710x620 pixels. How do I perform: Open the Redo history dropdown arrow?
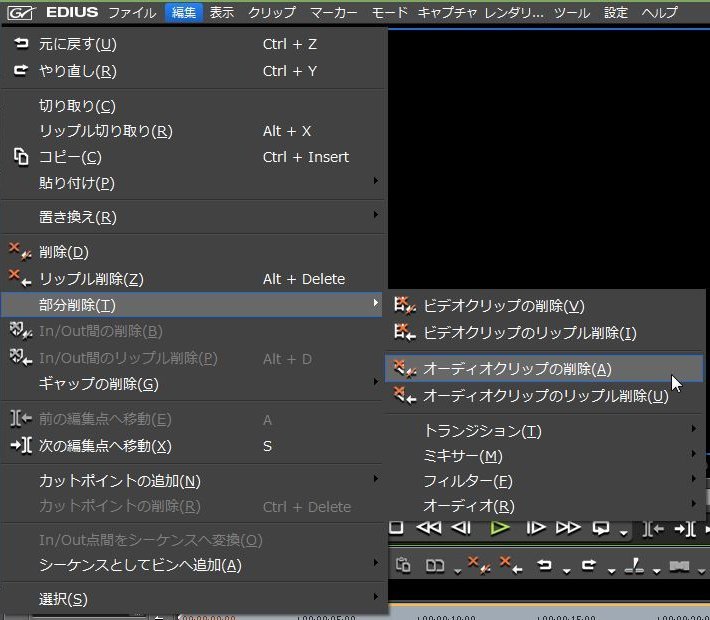[x=611, y=571]
